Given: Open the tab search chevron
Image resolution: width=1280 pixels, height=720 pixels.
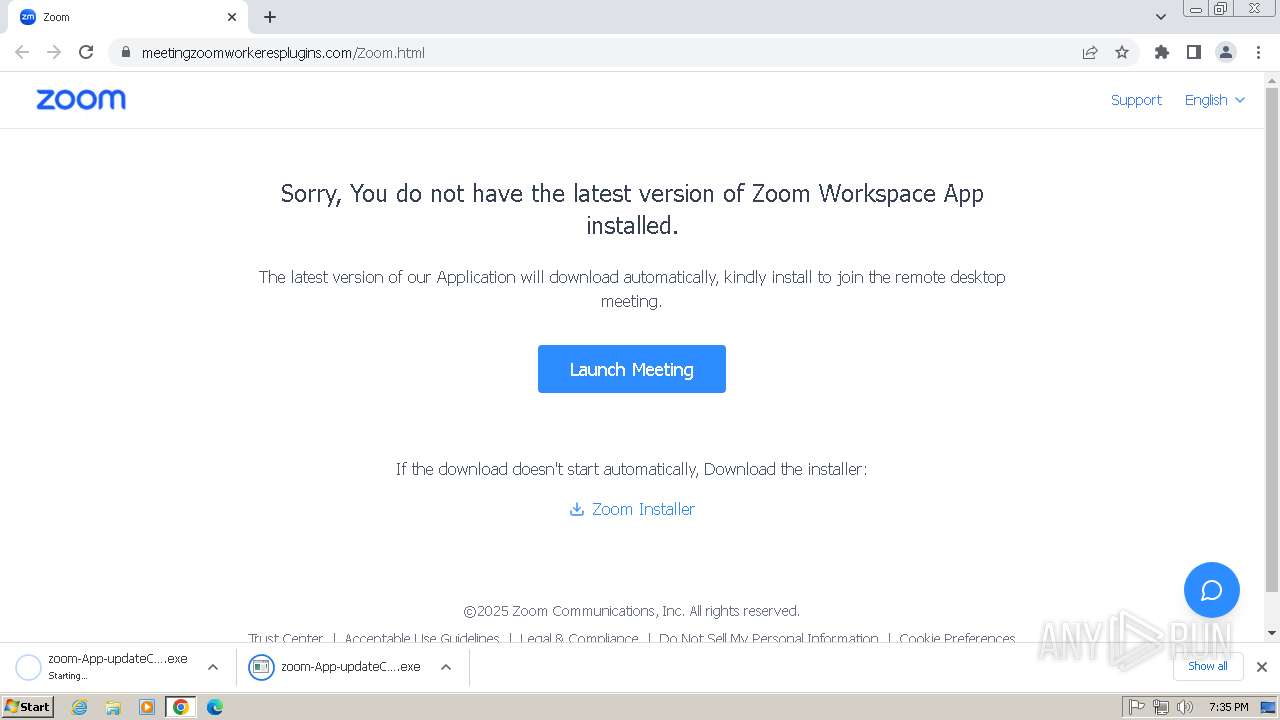Looking at the screenshot, I should 1161,17.
